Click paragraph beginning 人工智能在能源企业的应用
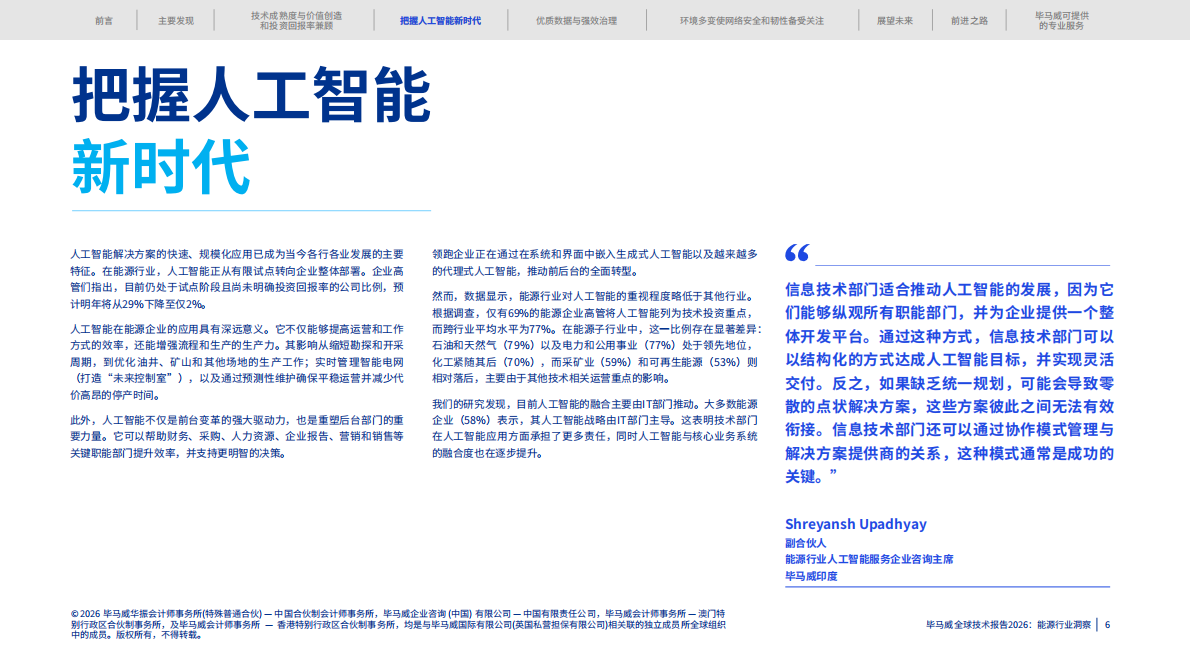1190x669 pixels. click(x=237, y=362)
